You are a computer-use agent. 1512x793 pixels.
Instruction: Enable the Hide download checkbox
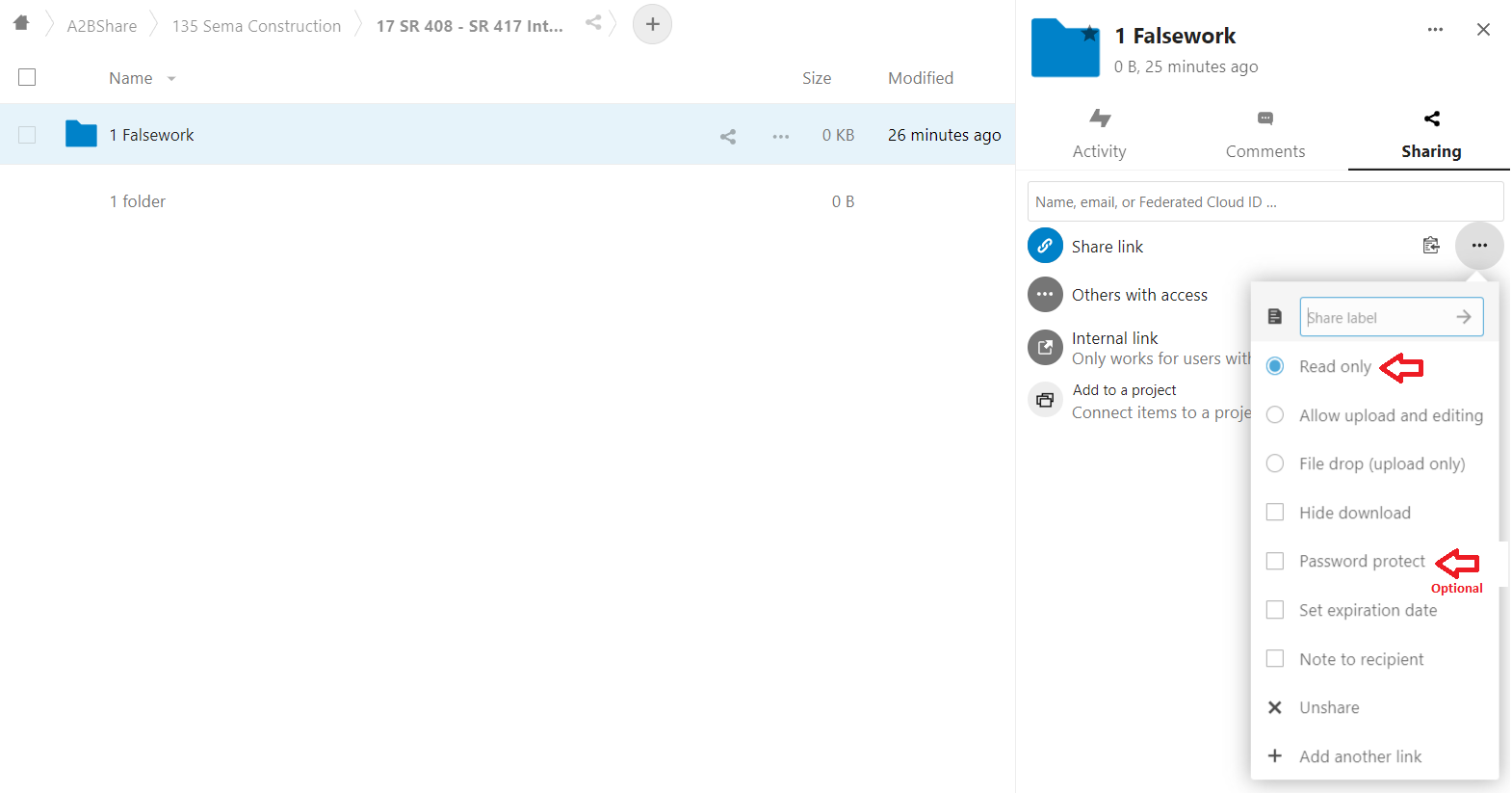(1275, 513)
